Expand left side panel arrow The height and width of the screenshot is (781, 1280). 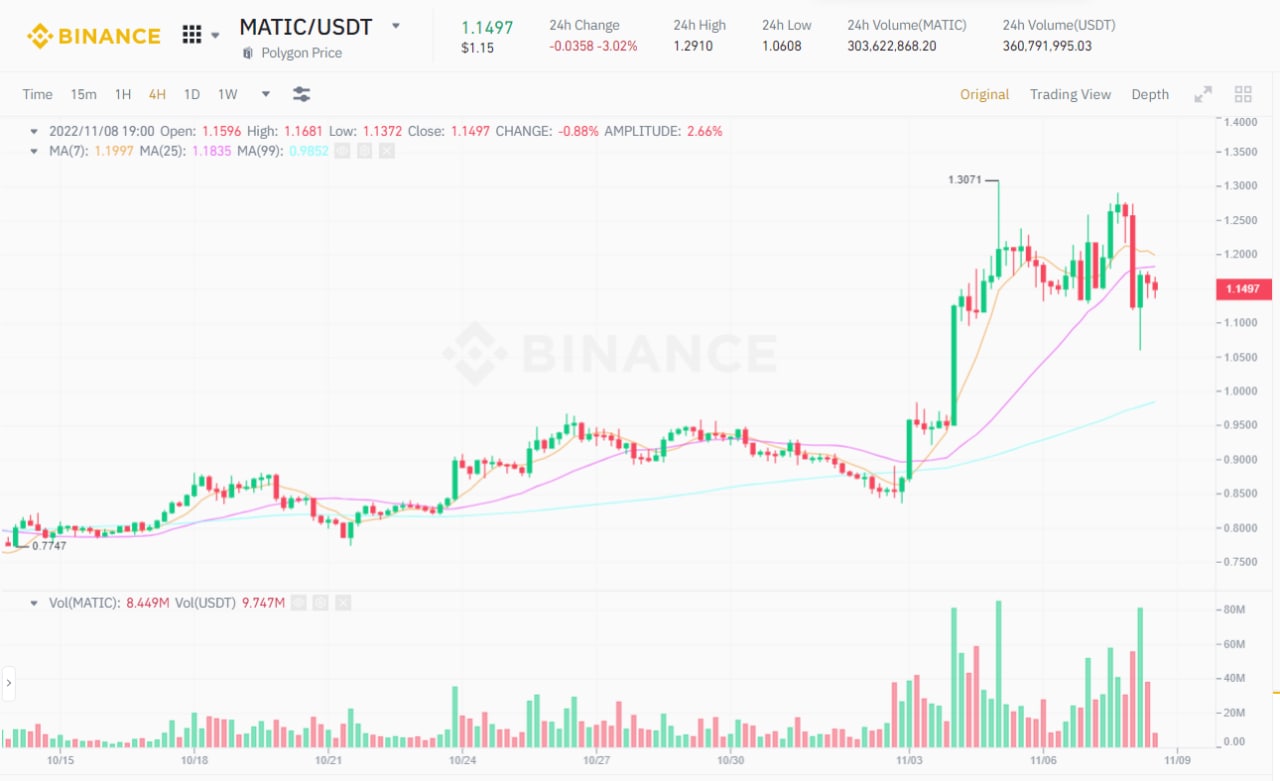8,683
